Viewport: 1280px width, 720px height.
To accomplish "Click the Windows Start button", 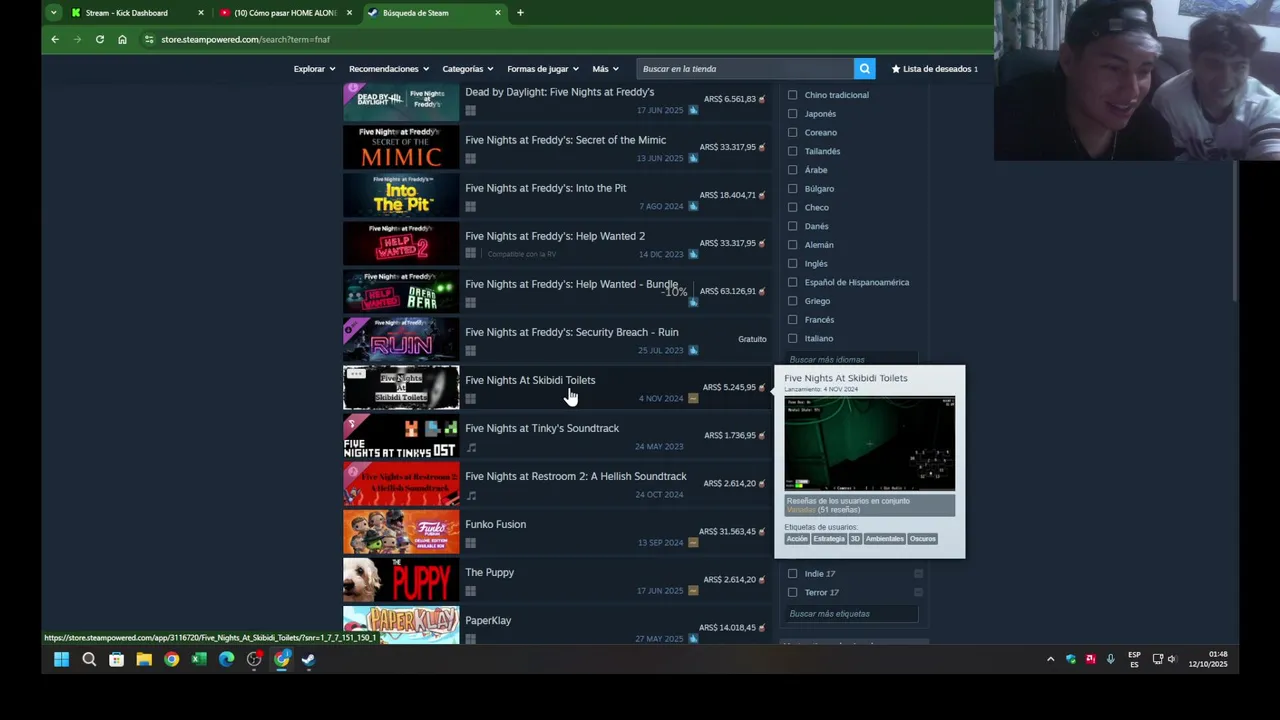I will (61, 659).
